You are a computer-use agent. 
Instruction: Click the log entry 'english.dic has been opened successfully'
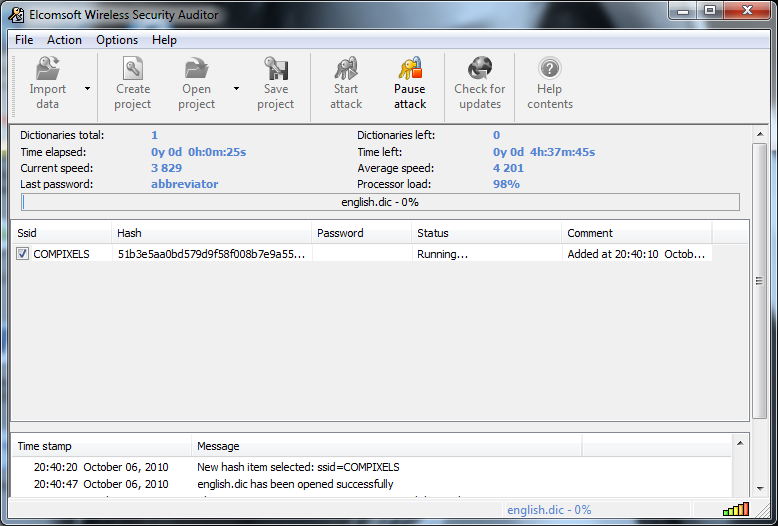click(x=295, y=484)
